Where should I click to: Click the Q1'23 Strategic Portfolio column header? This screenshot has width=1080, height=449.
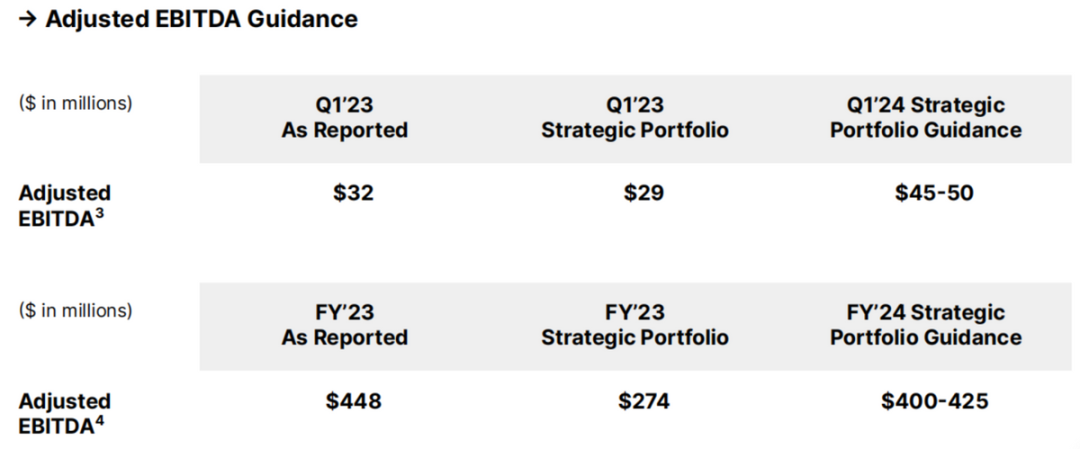point(634,117)
